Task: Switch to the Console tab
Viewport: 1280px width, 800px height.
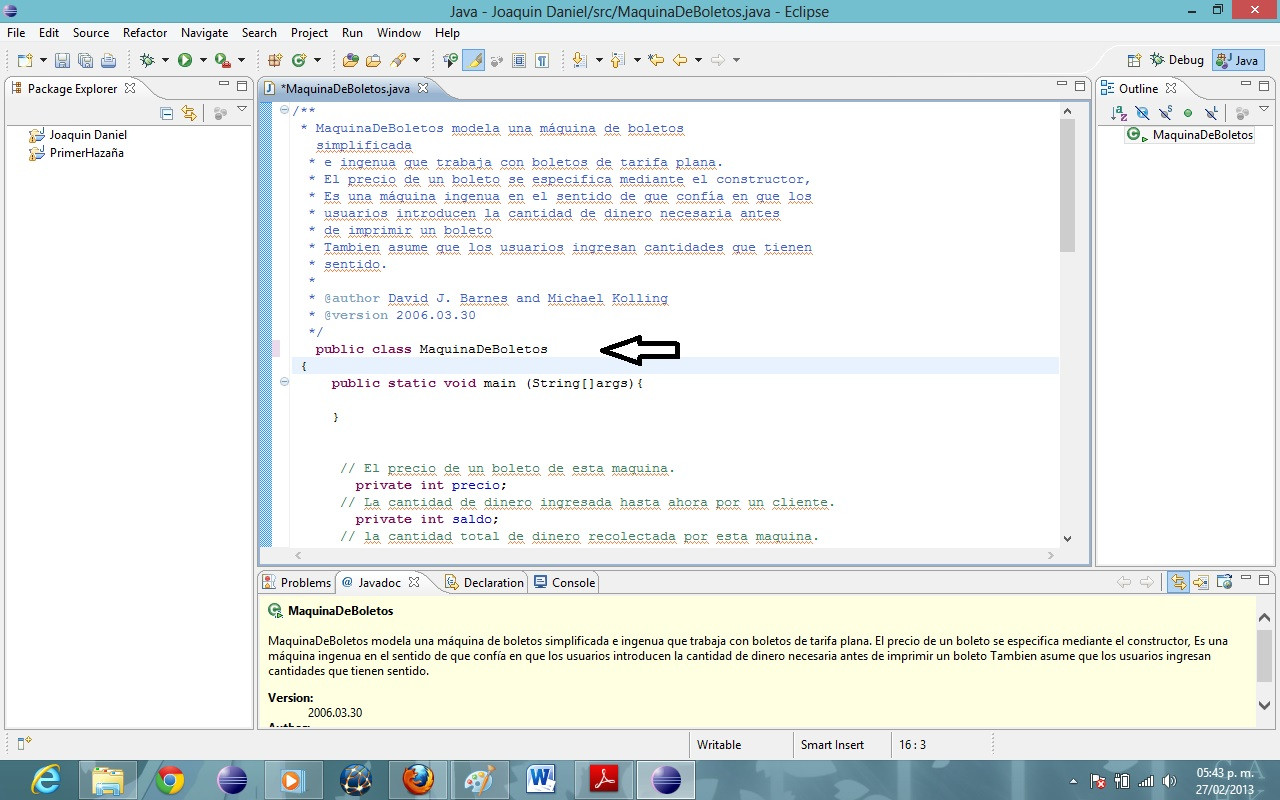Action: pyautogui.click(x=565, y=582)
